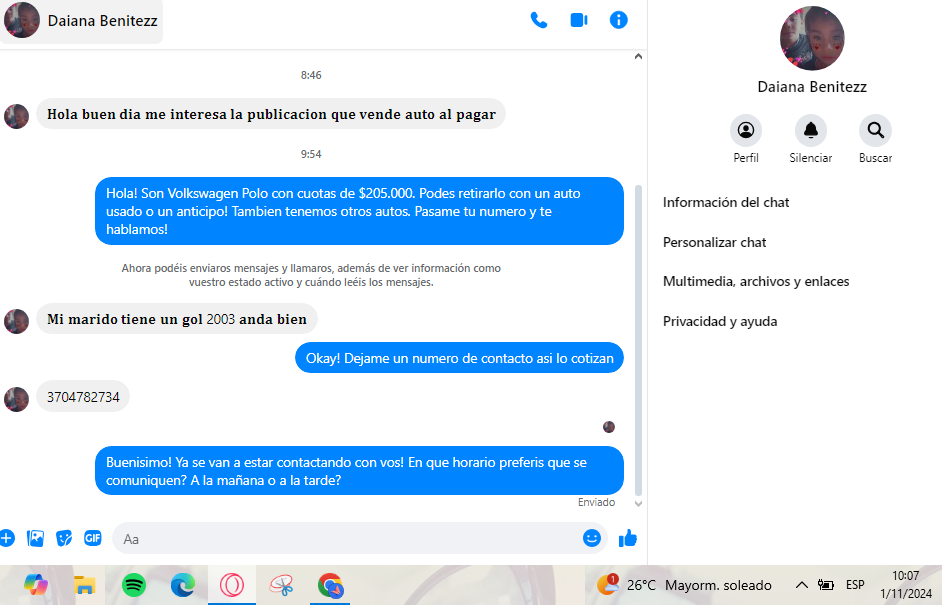
Task: Open Spotify from the taskbar
Action: 134,585
